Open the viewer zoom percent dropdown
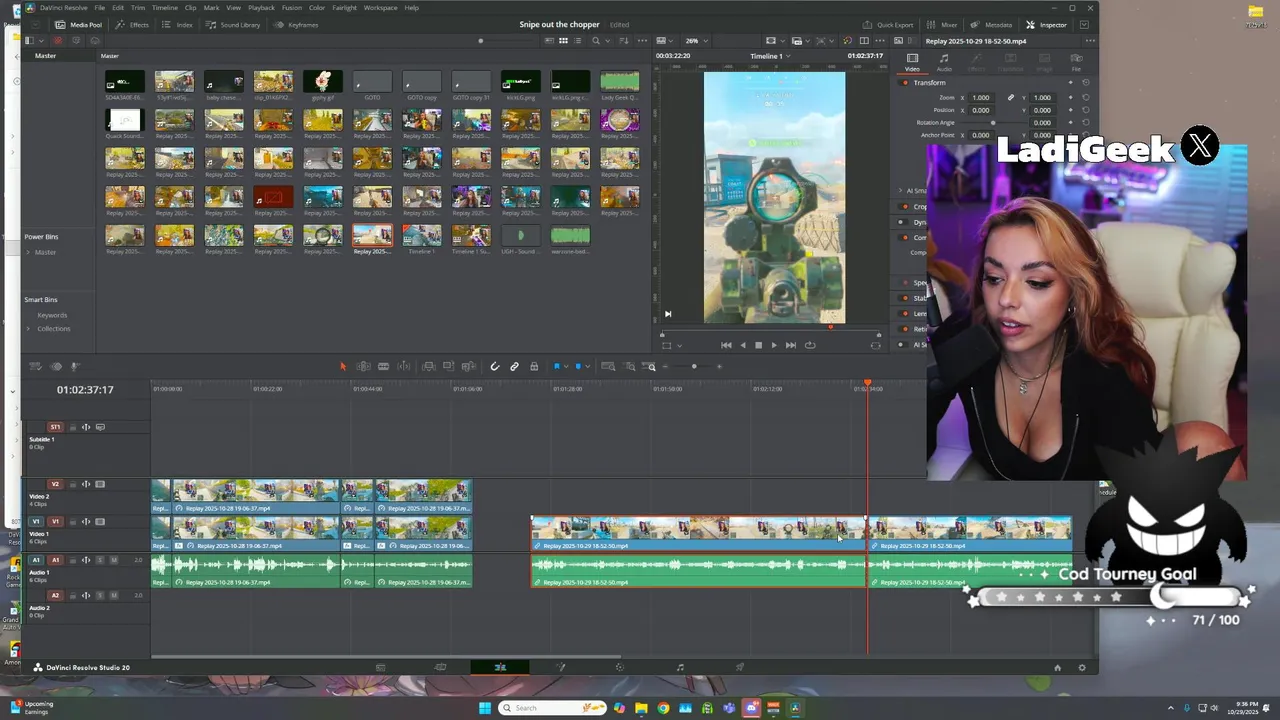 (x=695, y=41)
